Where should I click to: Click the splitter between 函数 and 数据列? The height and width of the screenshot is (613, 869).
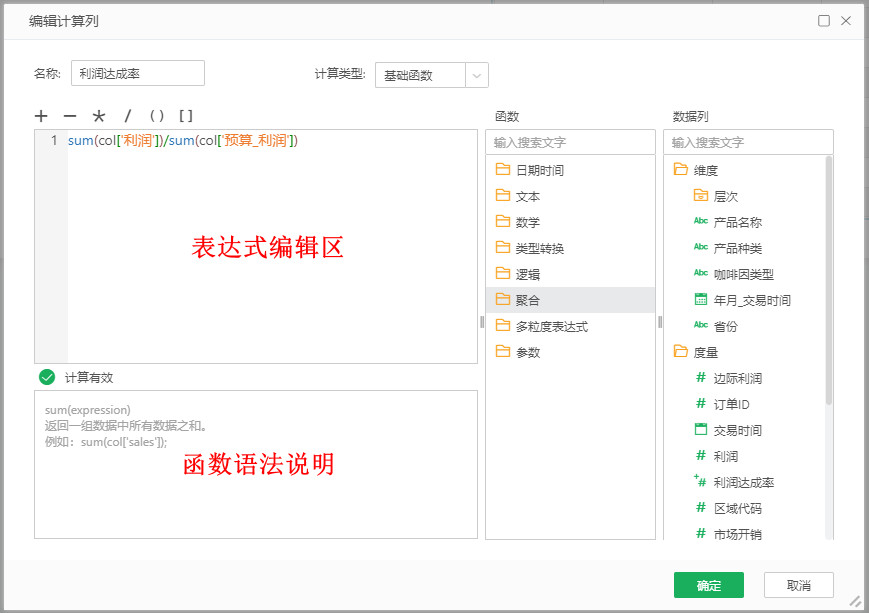tap(660, 322)
